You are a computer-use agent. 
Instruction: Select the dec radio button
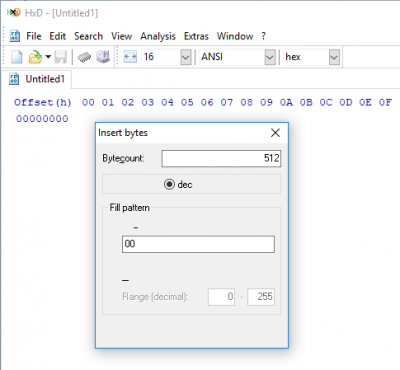point(169,184)
